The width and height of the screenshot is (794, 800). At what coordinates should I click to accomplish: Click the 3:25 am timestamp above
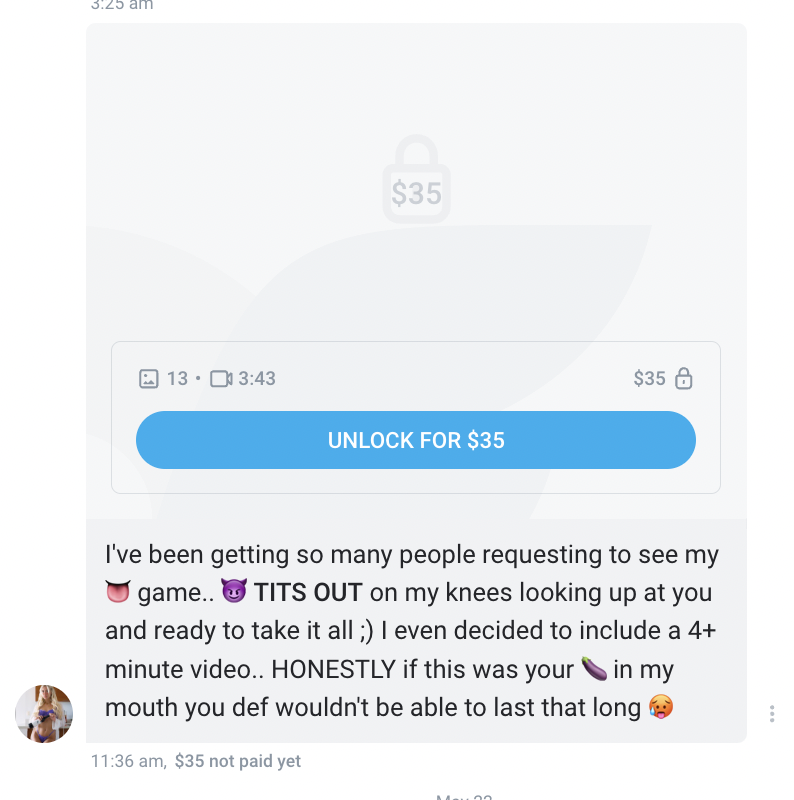coord(122,5)
